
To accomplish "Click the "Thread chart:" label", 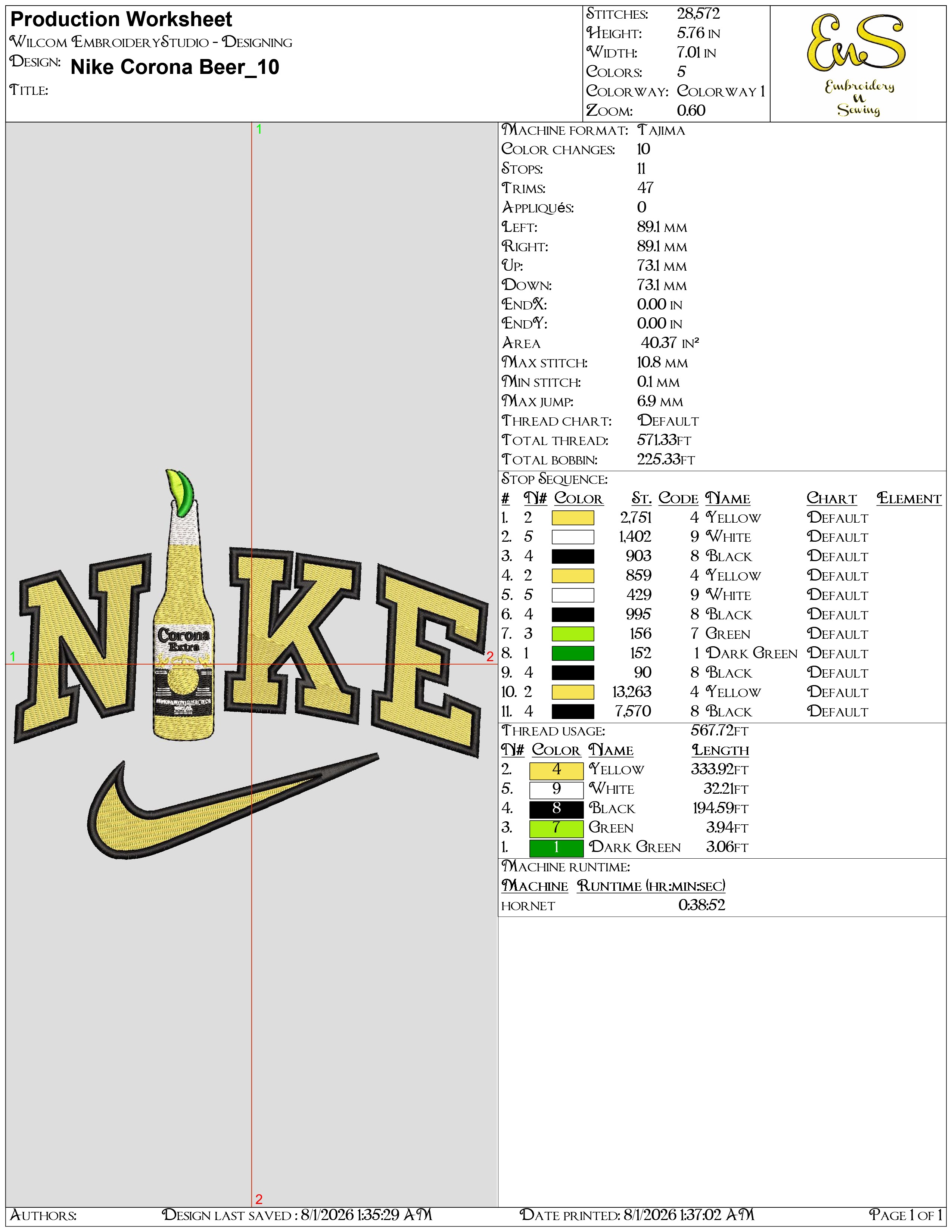I will pos(557,421).
